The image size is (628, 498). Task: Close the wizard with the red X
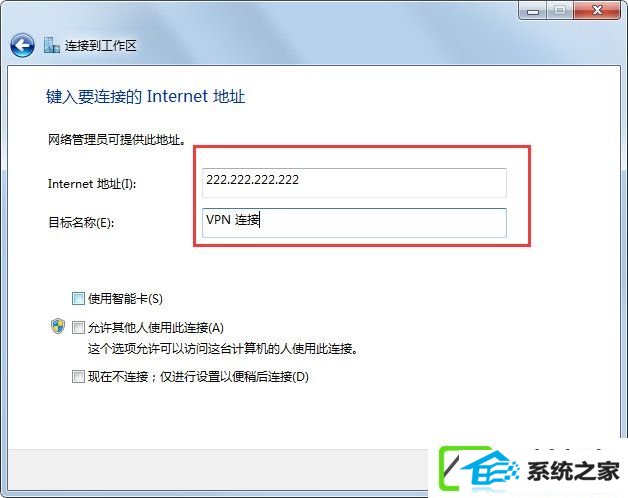coord(597,11)
